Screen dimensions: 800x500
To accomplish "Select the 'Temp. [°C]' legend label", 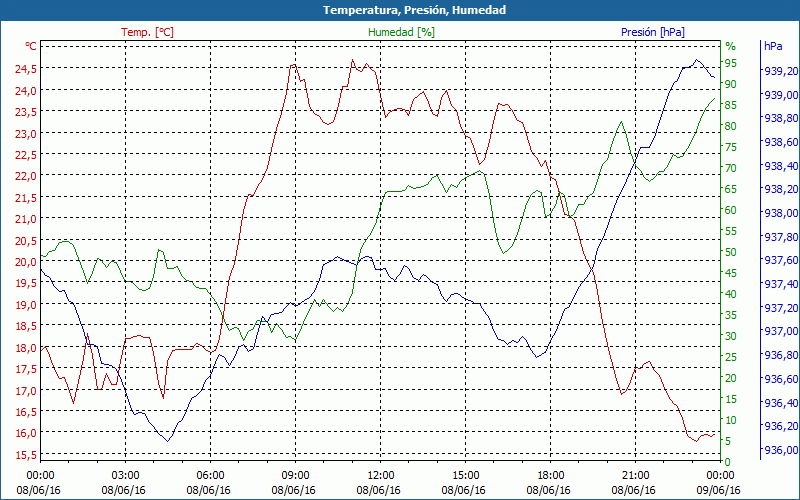I will click(x=147, y=32).
